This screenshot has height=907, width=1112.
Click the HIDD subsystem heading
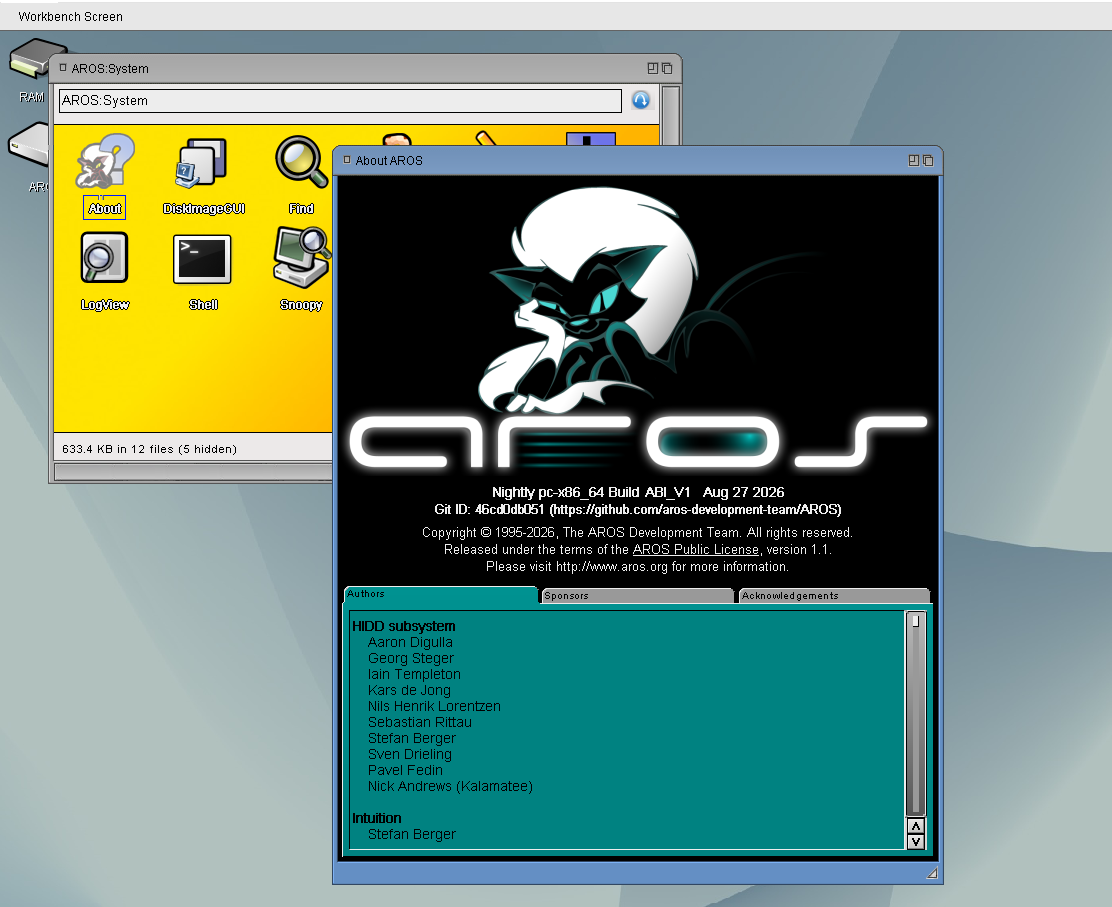pos(404,626)
